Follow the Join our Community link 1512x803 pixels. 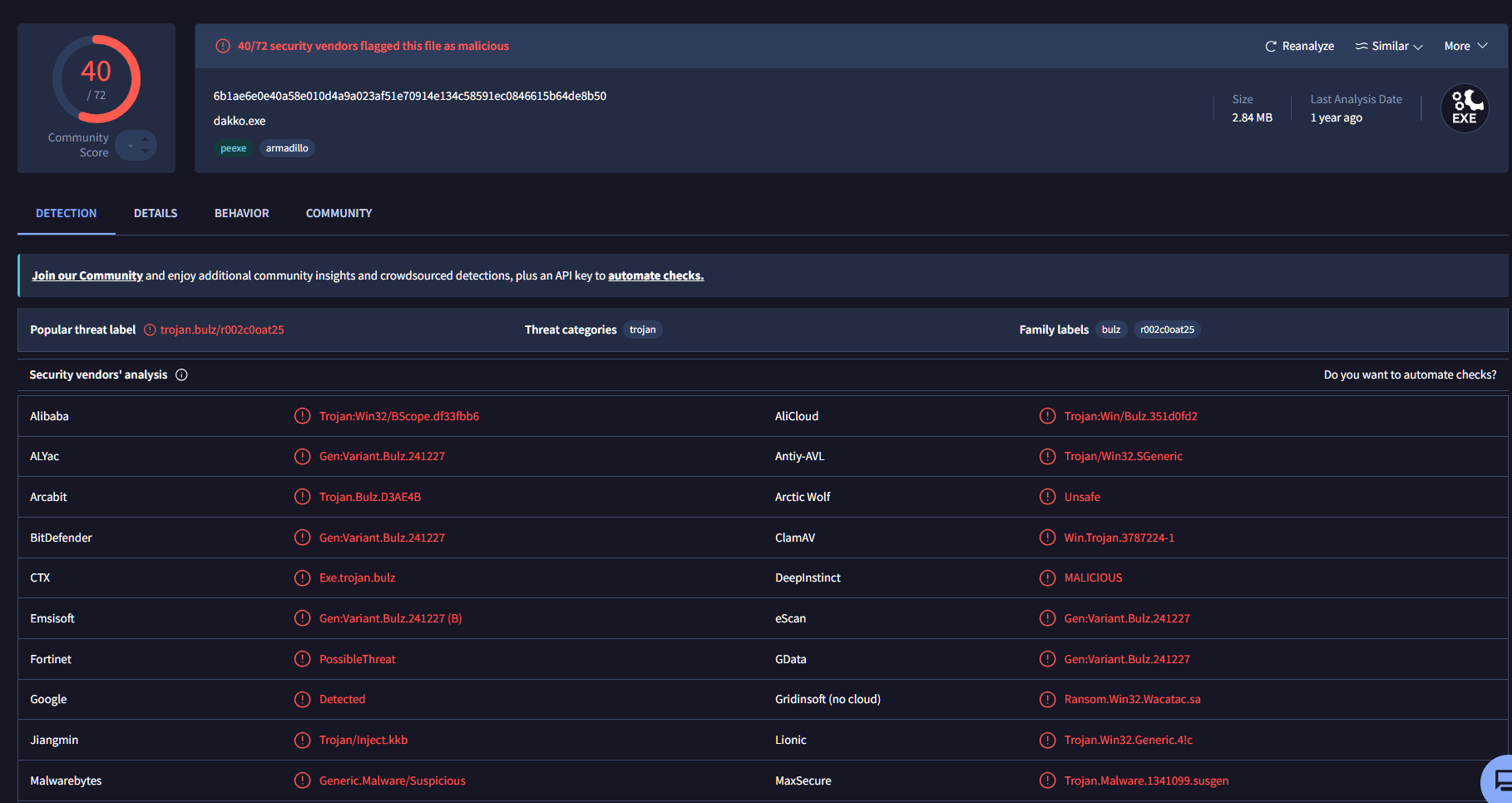pyautogui.click(x=87, y=276)
